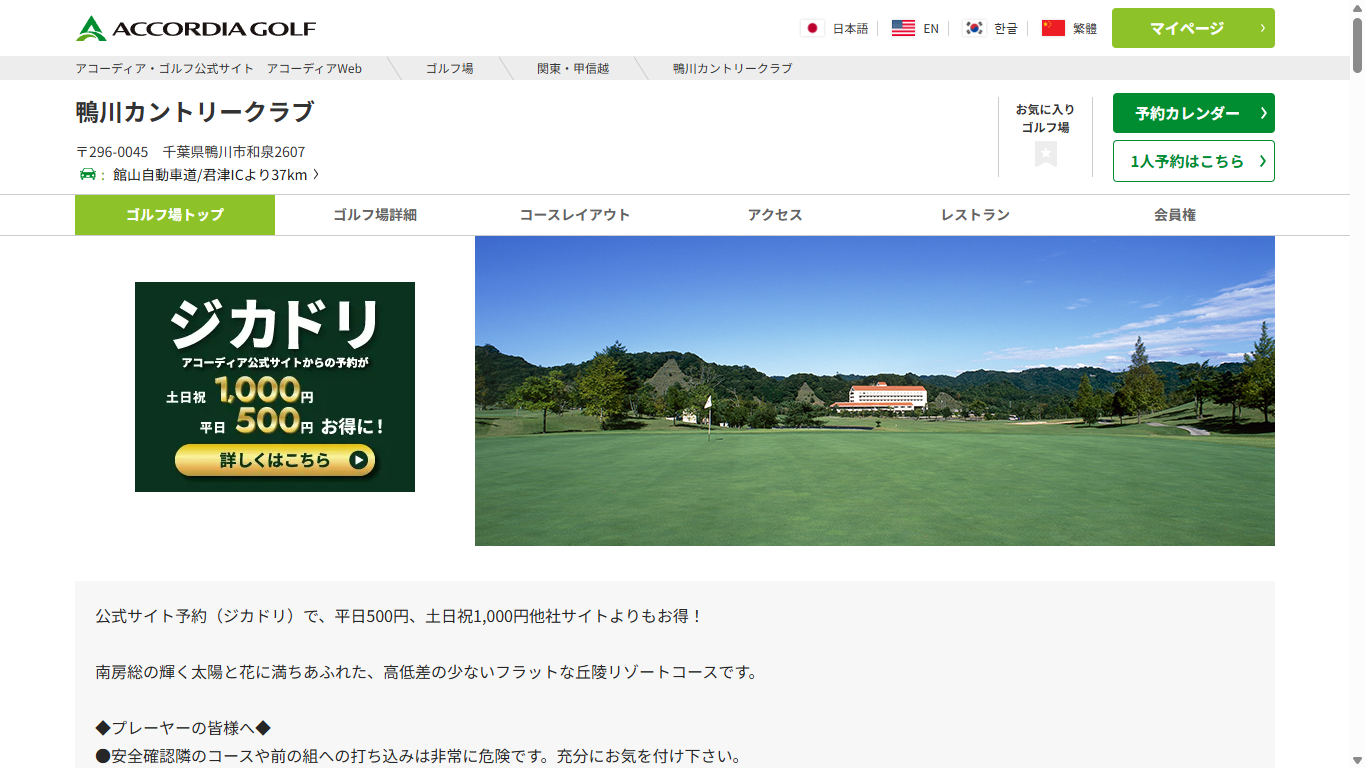
Task: Click the arrow on マイページ button
Action: pos(1262,28)
